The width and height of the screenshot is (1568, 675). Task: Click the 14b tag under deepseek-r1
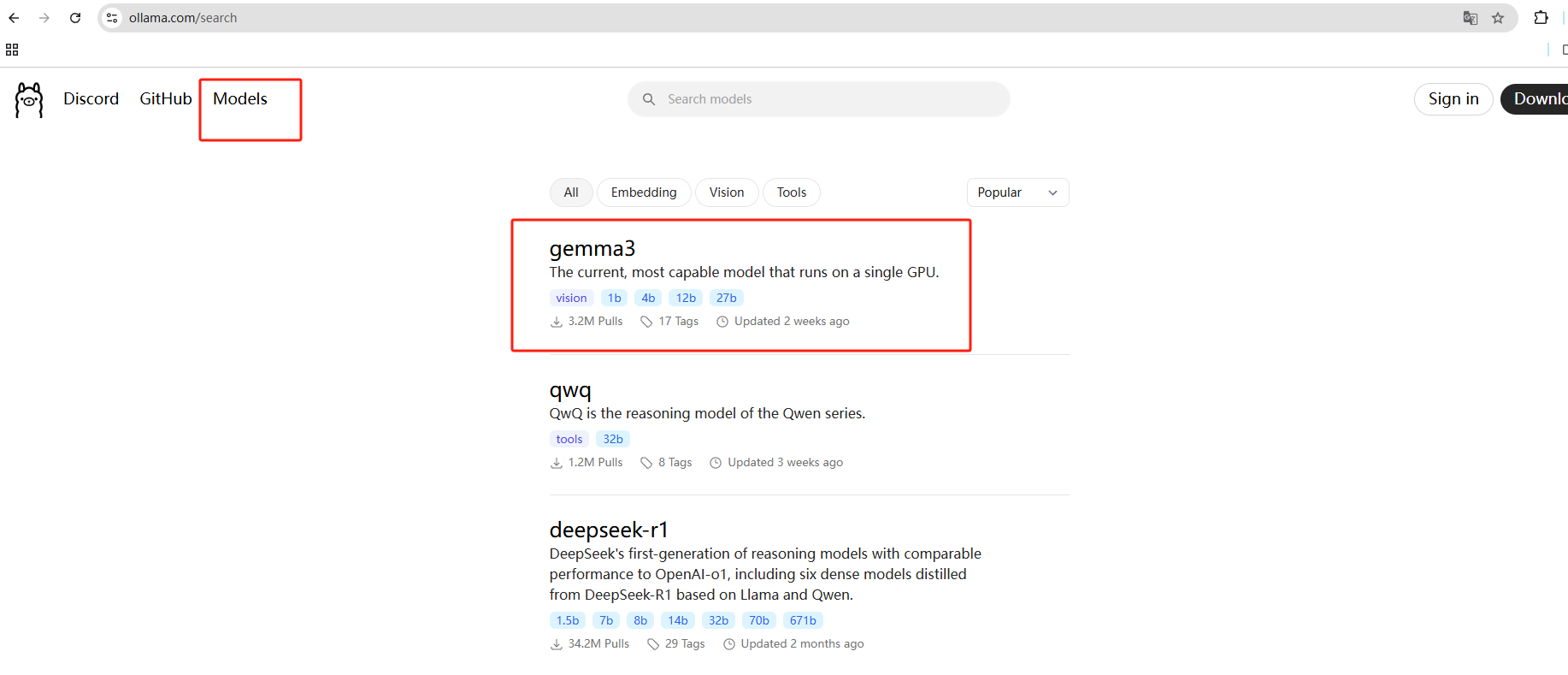tap(678, 620)
